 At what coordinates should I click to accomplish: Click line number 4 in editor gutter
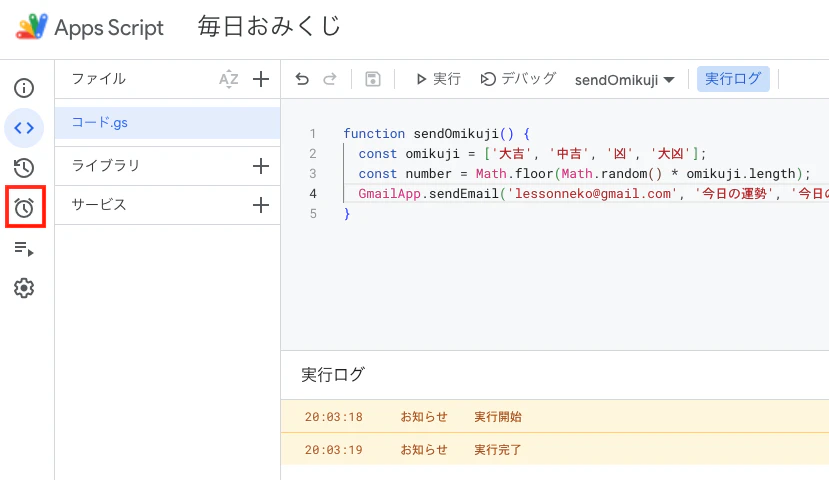pyautogui.click(x=313, y=194)
